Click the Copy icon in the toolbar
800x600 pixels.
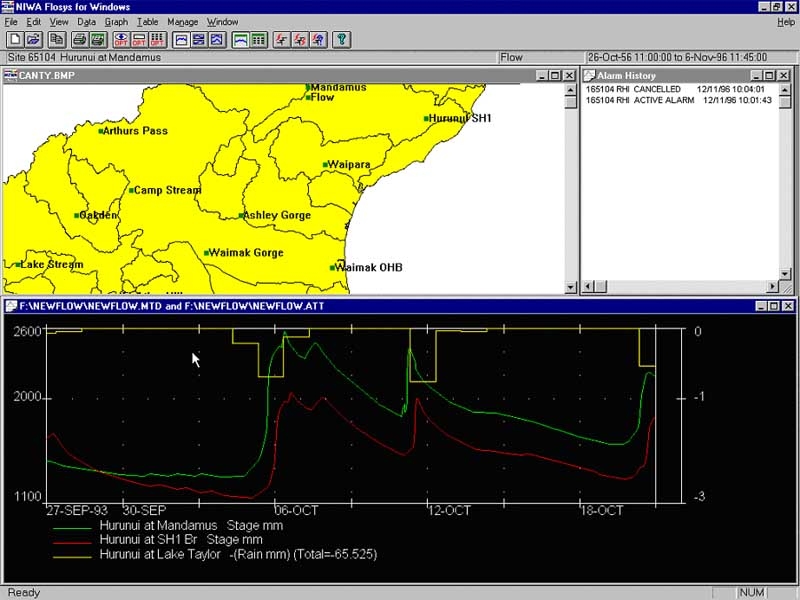[57, 40]
